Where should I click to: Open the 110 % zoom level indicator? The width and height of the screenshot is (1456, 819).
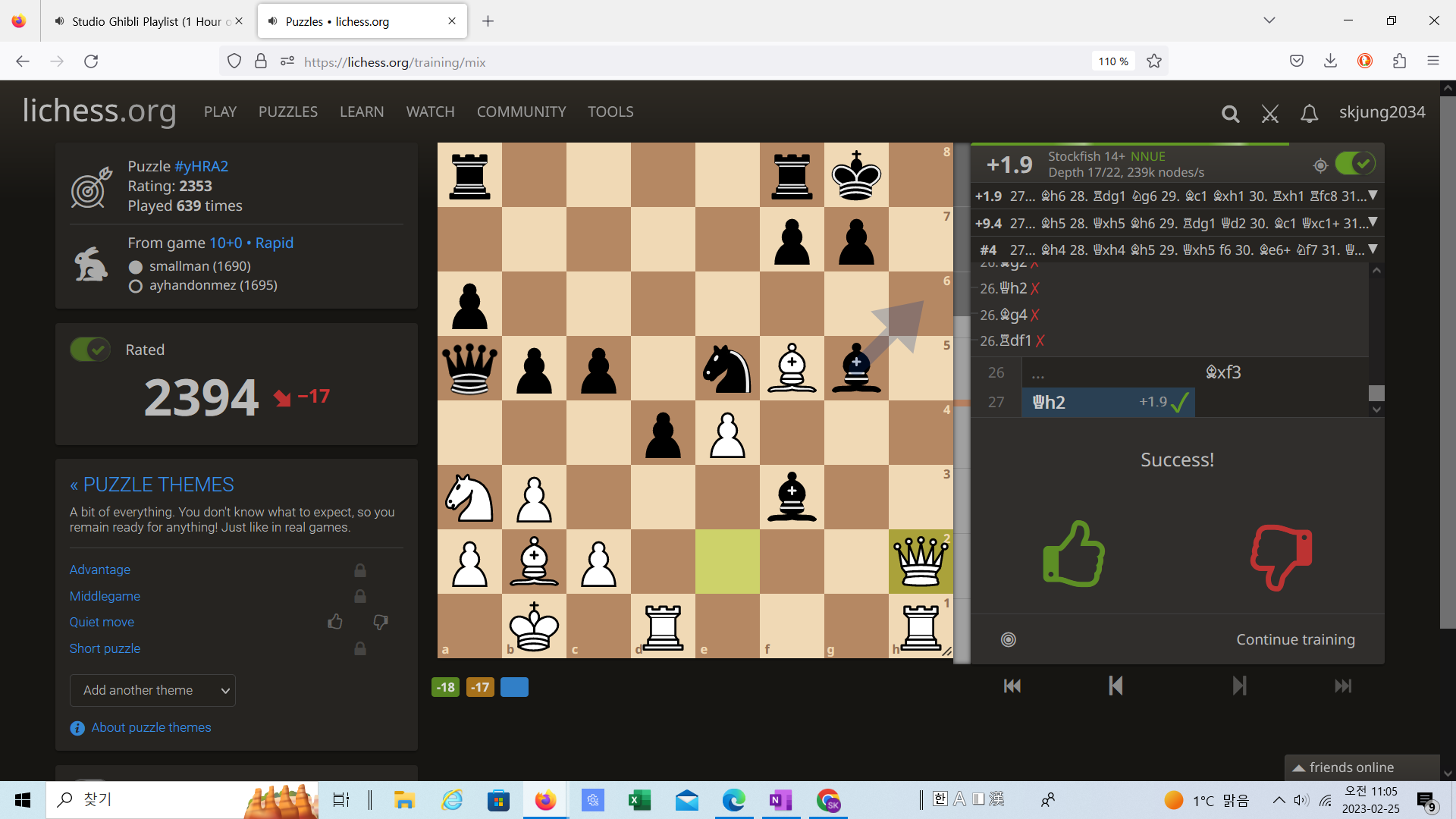click(x=1113, y=61)
